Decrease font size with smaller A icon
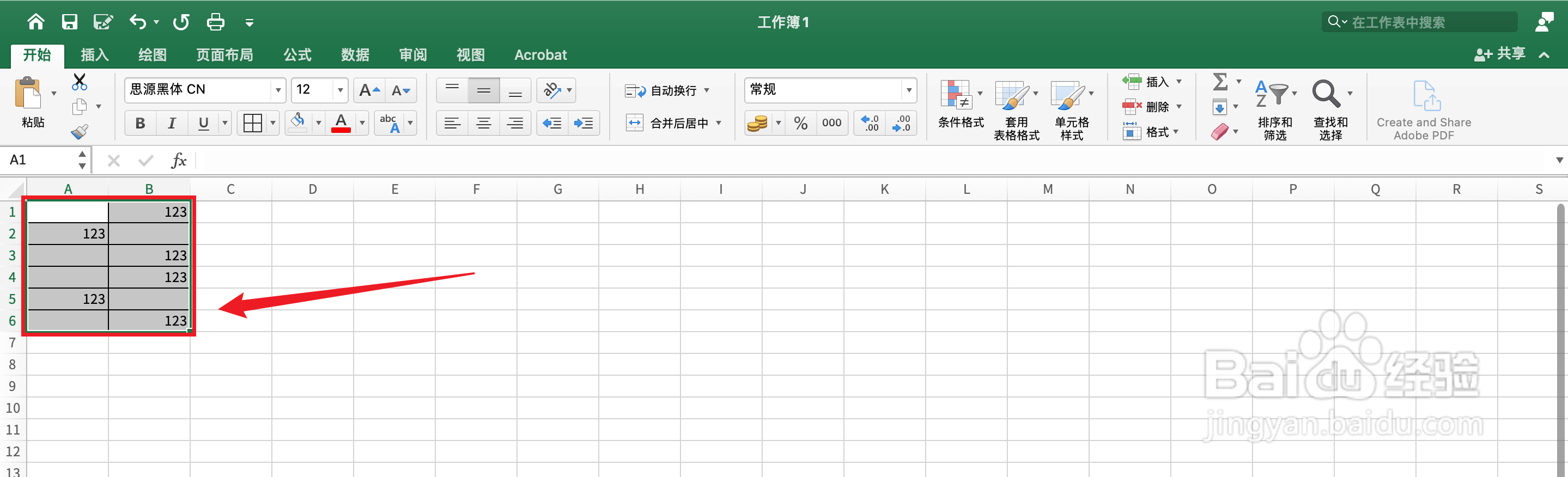Image resolution: width=1568 pixels, height=477 pixels. coord(400,90)
